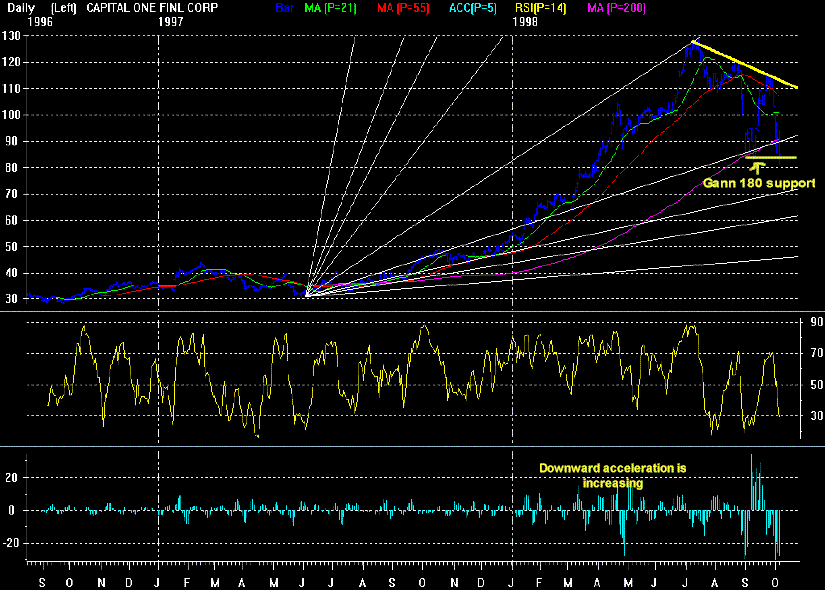Click the green "MA (P=21)" legend entry
Image resolution: width=825 pixels, height=590 pixels.
tap(330, 8)
